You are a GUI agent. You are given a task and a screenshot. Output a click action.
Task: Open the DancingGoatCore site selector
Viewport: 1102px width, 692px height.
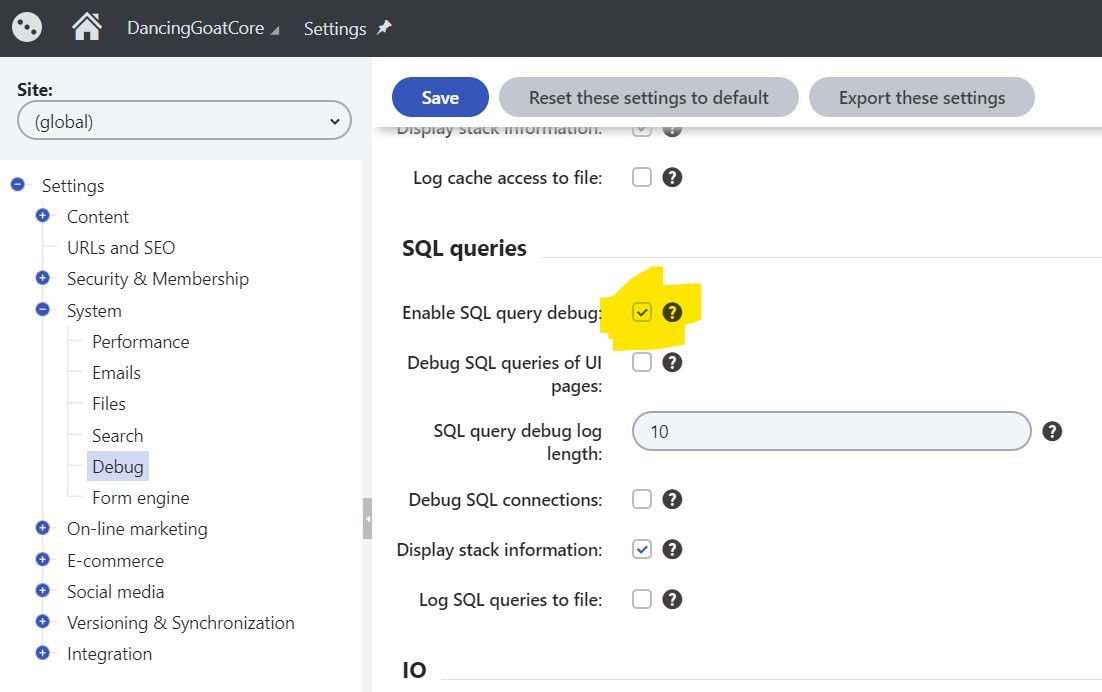click(202, 28)
